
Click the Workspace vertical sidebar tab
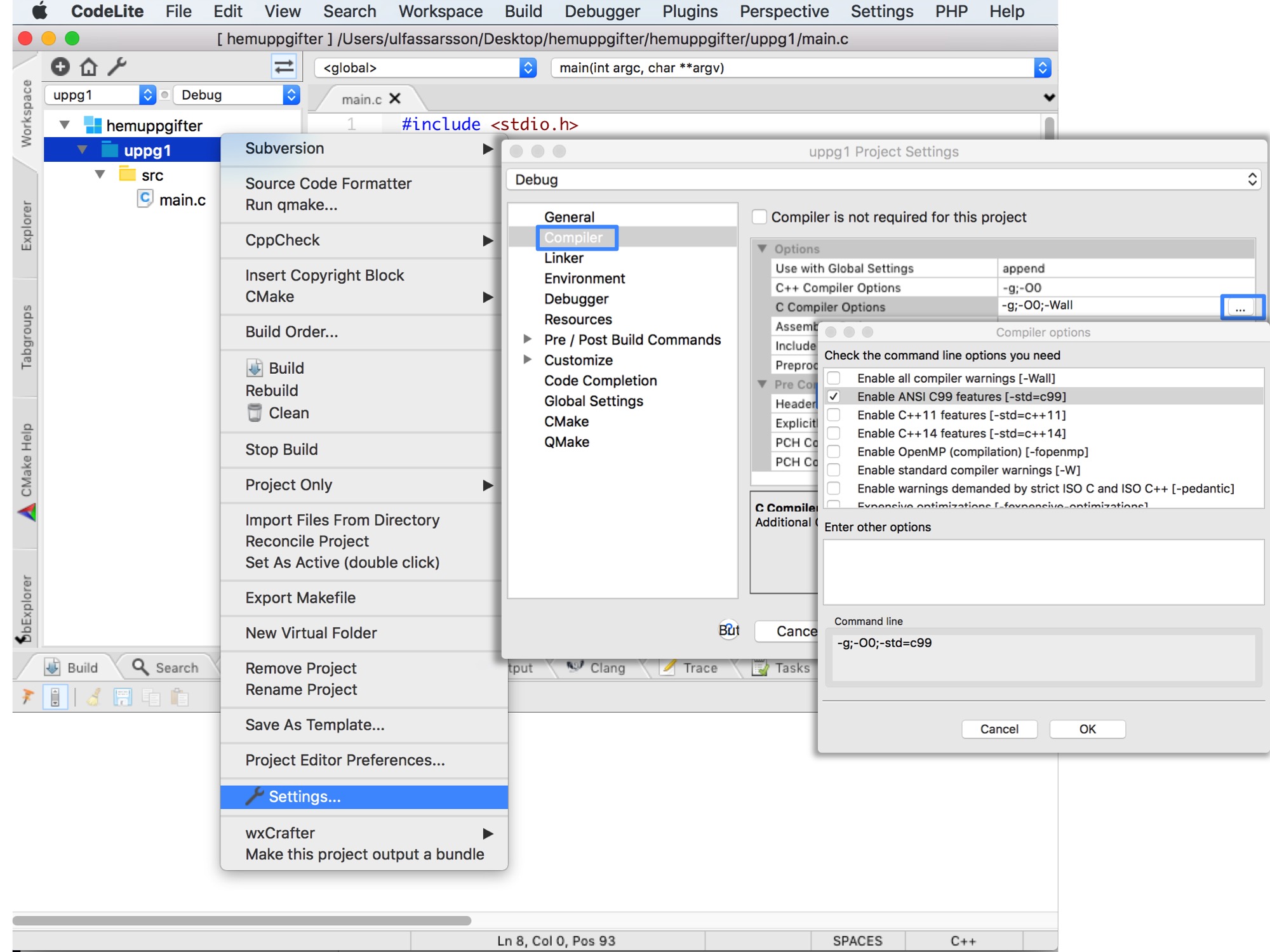(26, 113)
